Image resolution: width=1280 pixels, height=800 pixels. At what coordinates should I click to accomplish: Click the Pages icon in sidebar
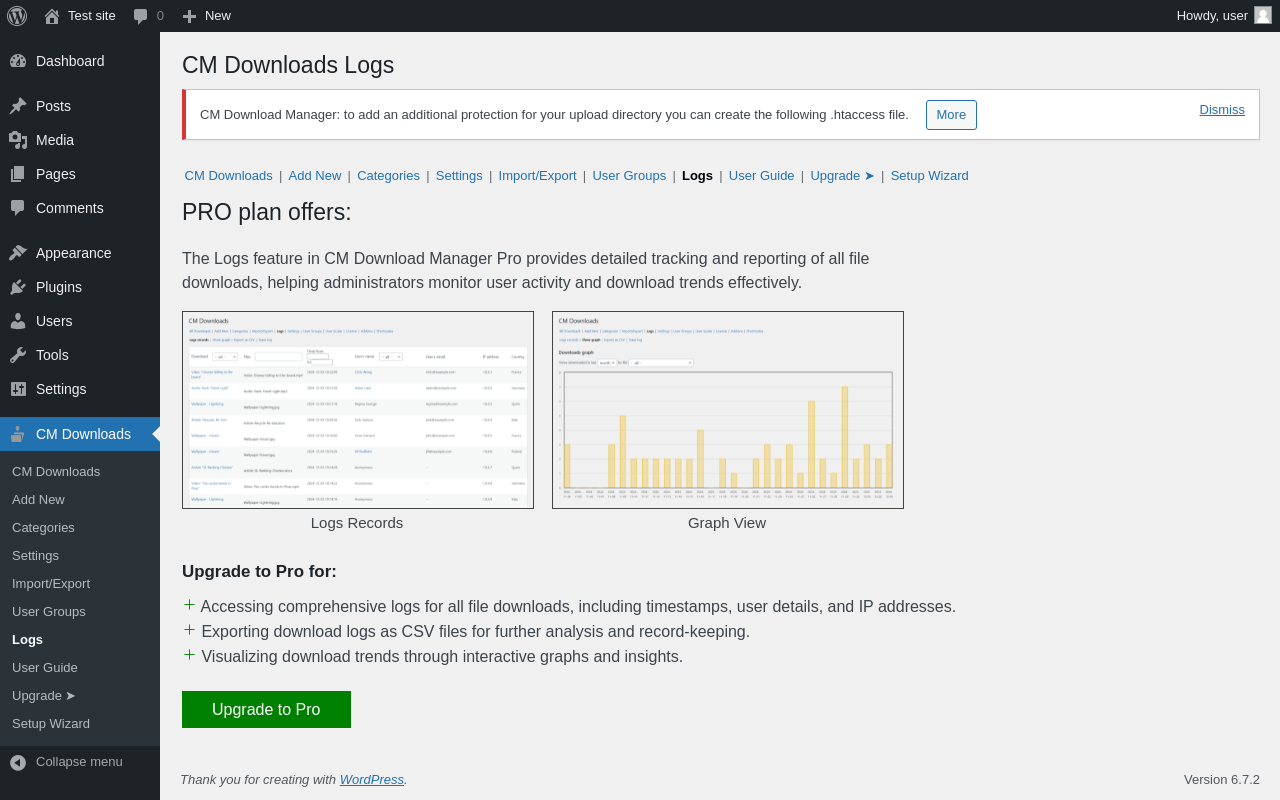pyautogui.click(x=18, y=174)
